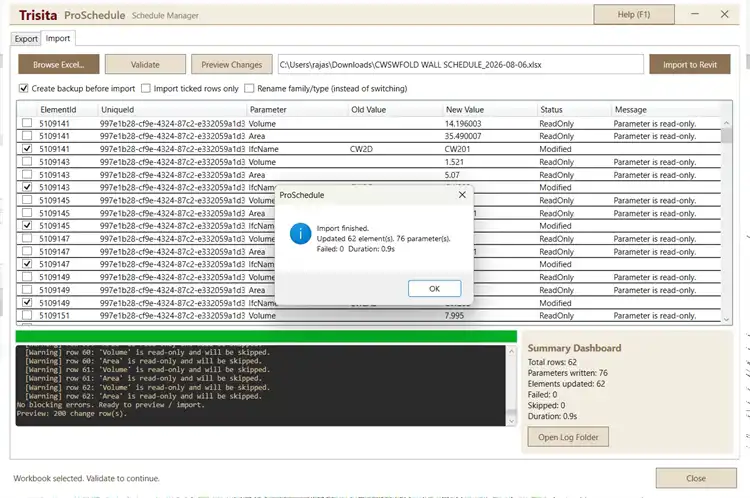The height and width of the screenshot is (498, 750).
Task: Click the green progress bar
Action: pos(266,336)
